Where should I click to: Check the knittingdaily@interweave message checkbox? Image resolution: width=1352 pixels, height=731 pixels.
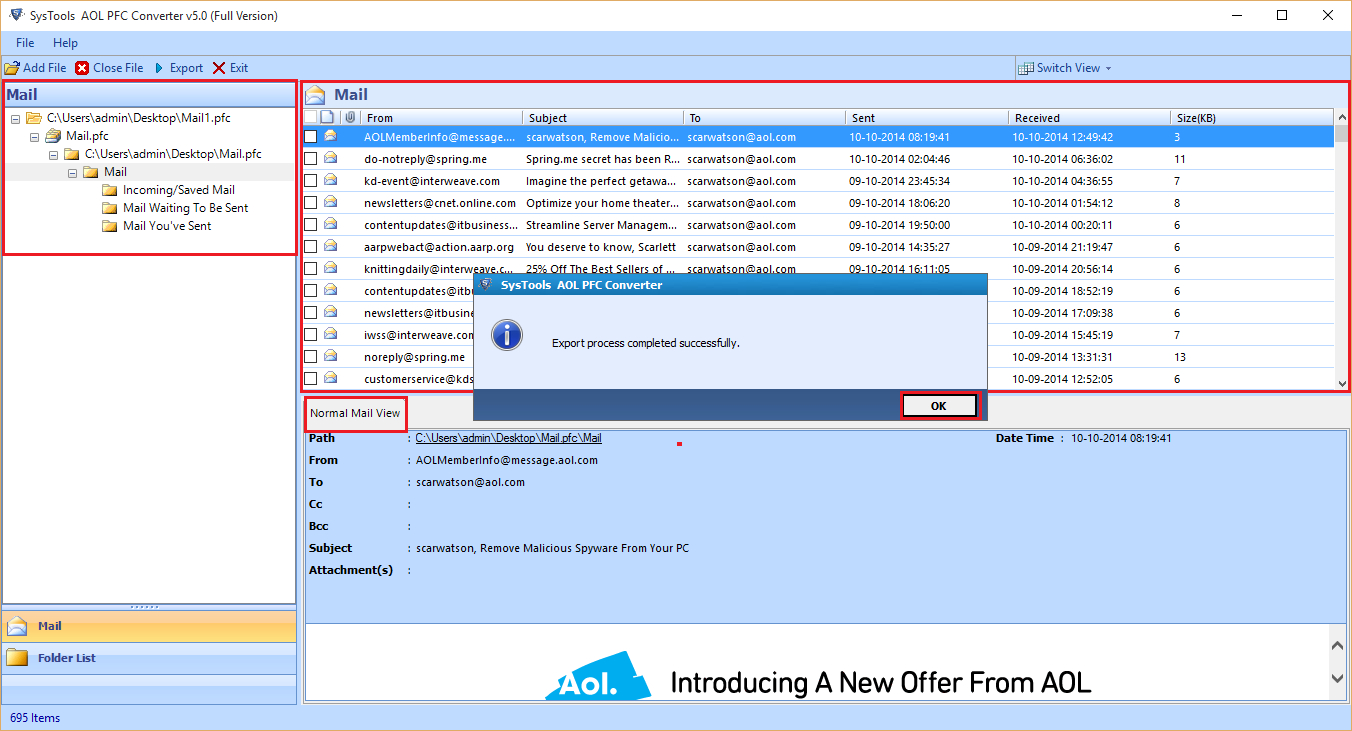[x=311, y=268]
